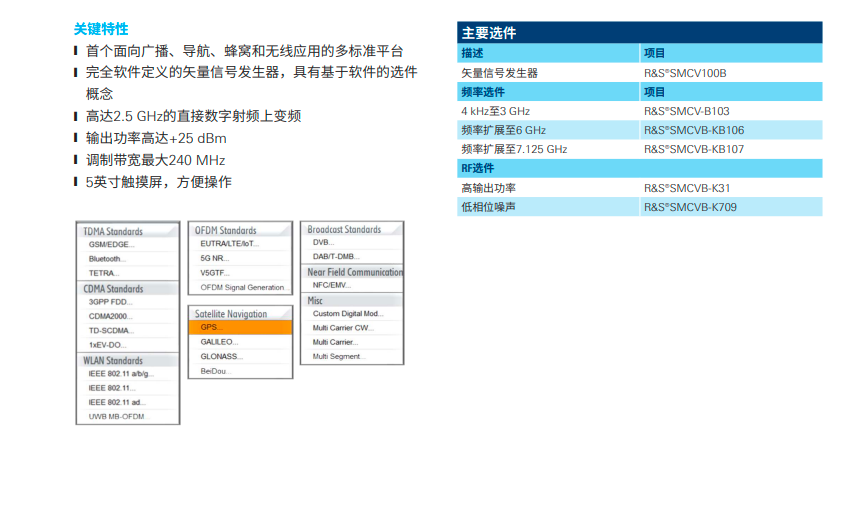Click the Multi Carrier CW entry
The image size is (860, 506).
(x=342, y=327)
